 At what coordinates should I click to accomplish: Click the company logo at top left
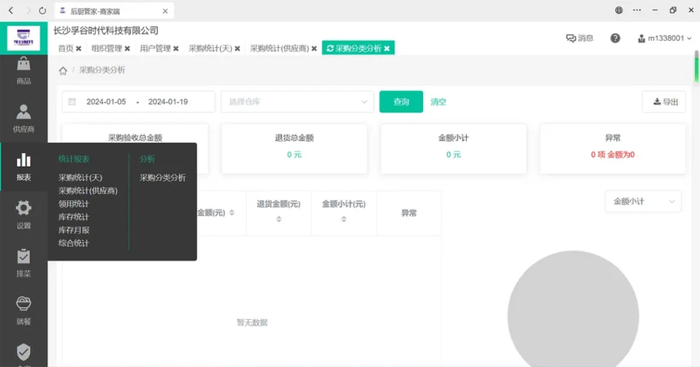(x=24, y=38)
